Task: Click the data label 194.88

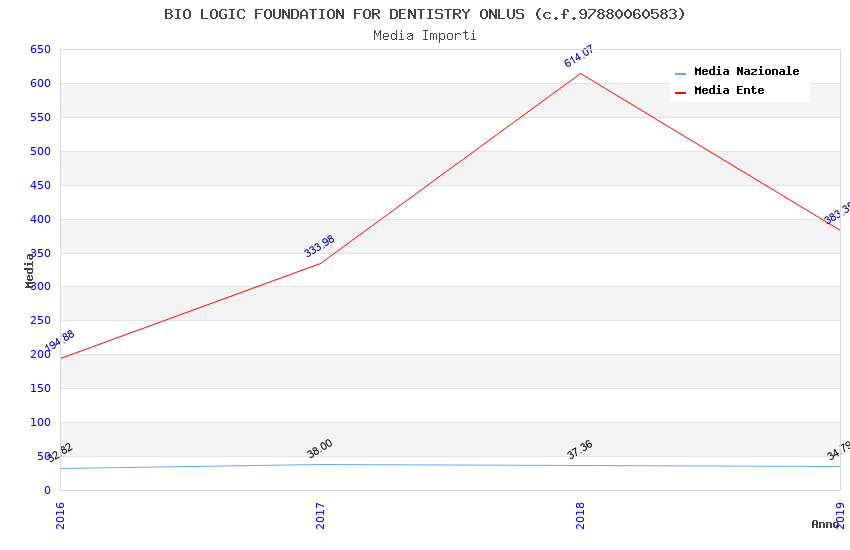Action: pyautogui.click(x=59, y=341)
